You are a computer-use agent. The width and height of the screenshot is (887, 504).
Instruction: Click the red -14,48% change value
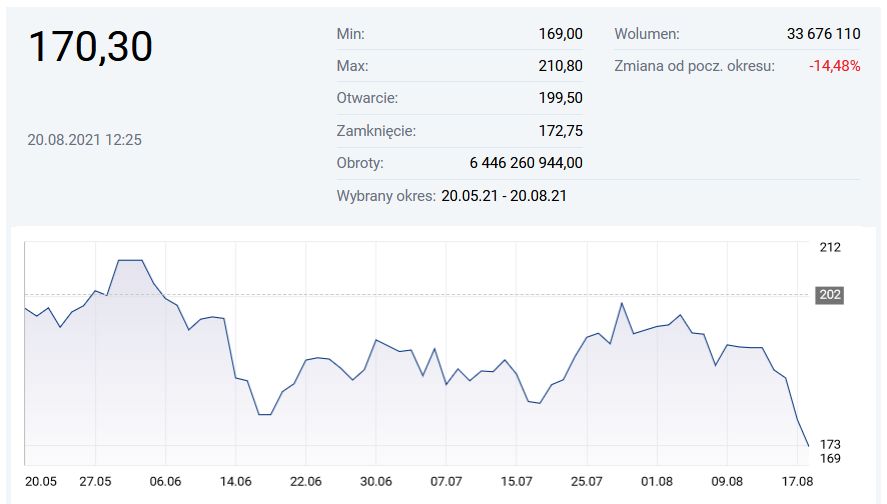point(835,66)
